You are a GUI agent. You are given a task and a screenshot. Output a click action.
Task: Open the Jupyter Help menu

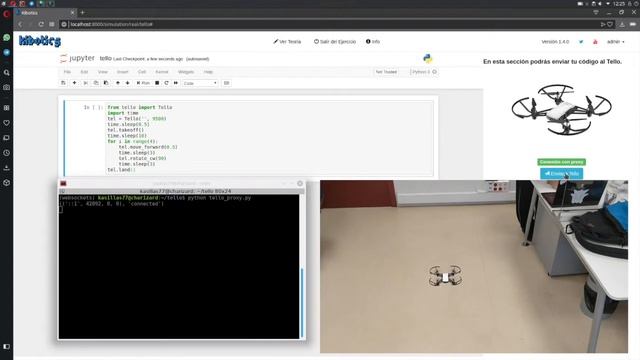tap(208, 72)
